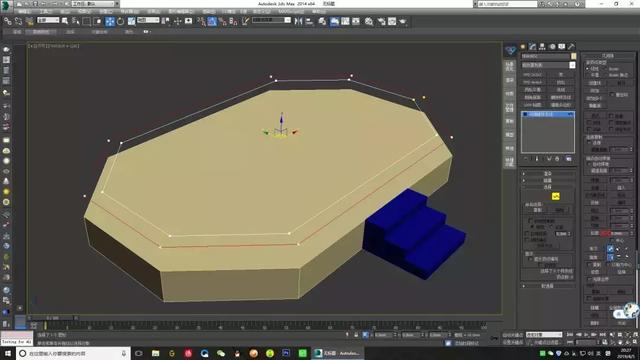Click the Align tool icon

point(309,21)
